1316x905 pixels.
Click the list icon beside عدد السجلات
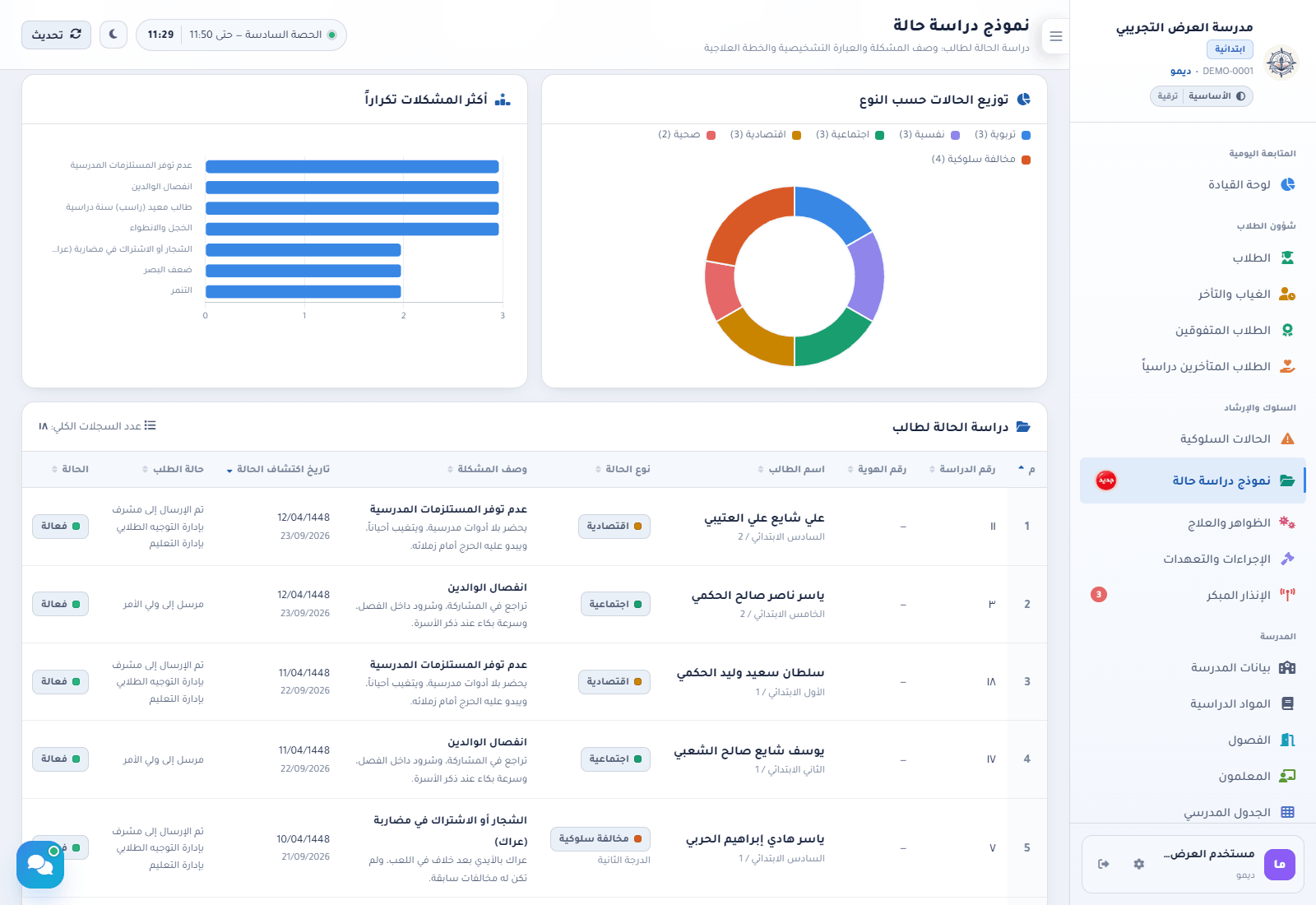coord(150,425)
